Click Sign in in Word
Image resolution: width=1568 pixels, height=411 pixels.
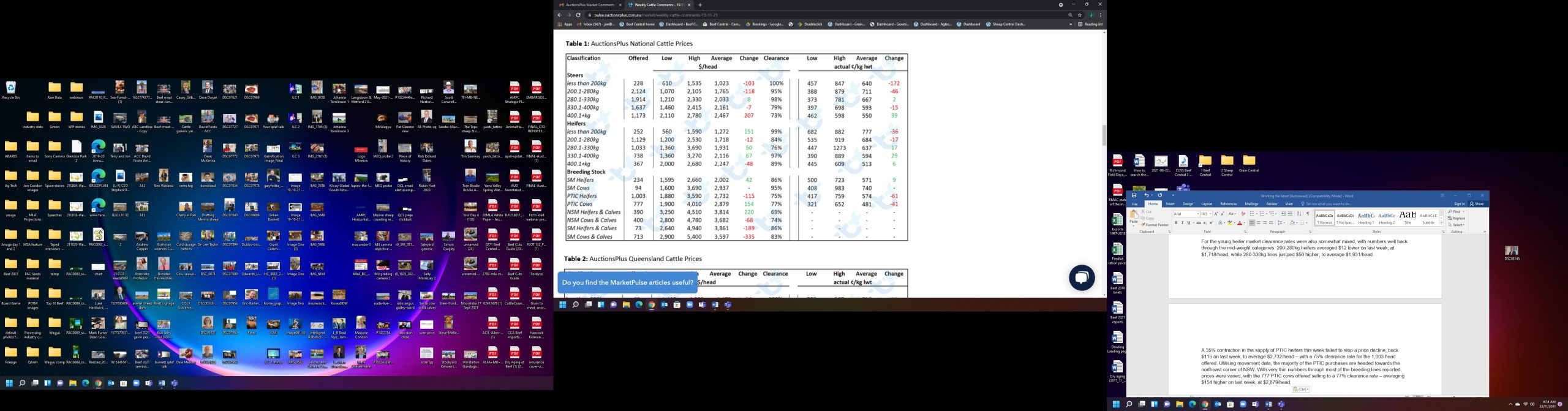point(1460,204)
